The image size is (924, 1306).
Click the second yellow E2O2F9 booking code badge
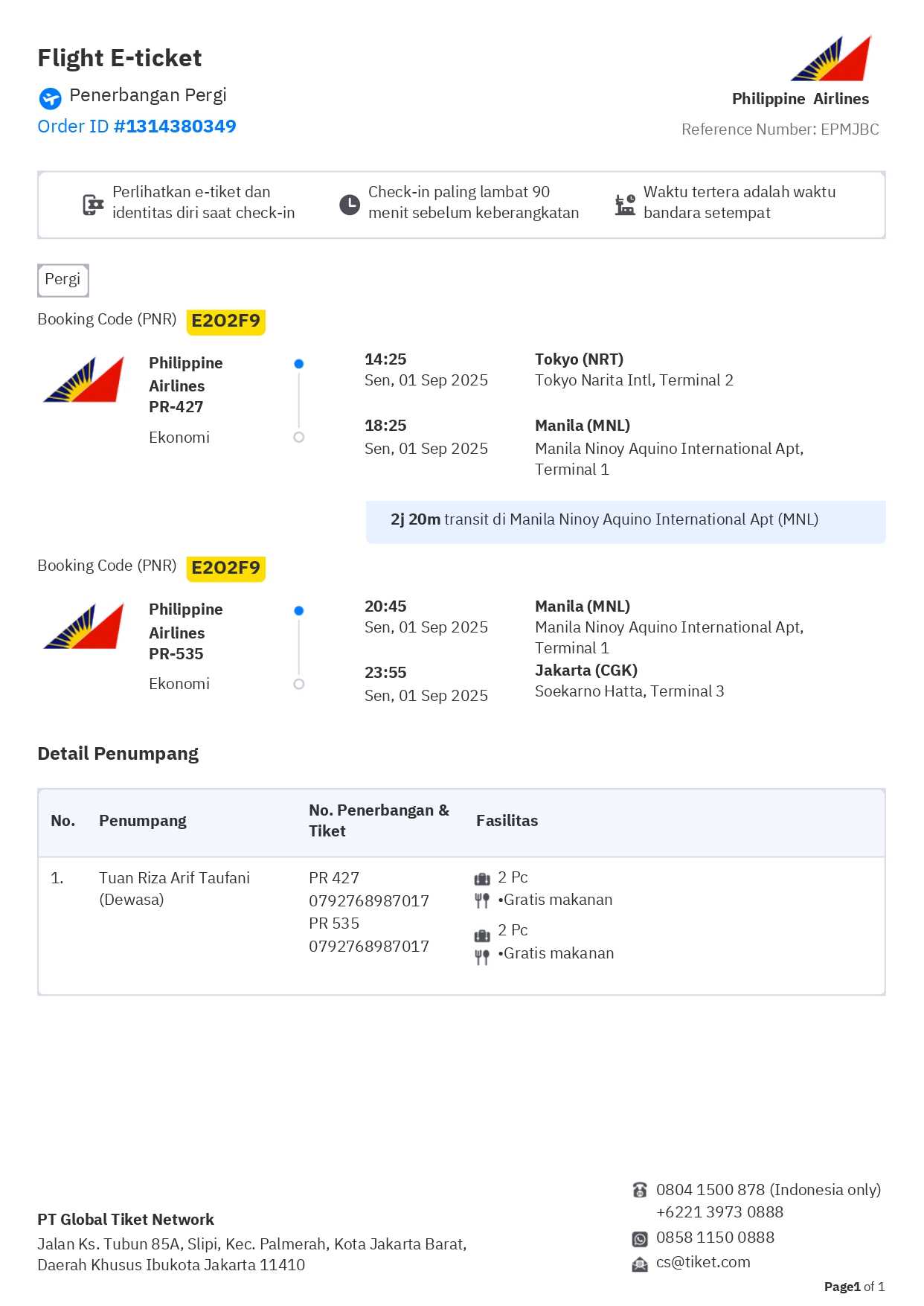[225, 569]
